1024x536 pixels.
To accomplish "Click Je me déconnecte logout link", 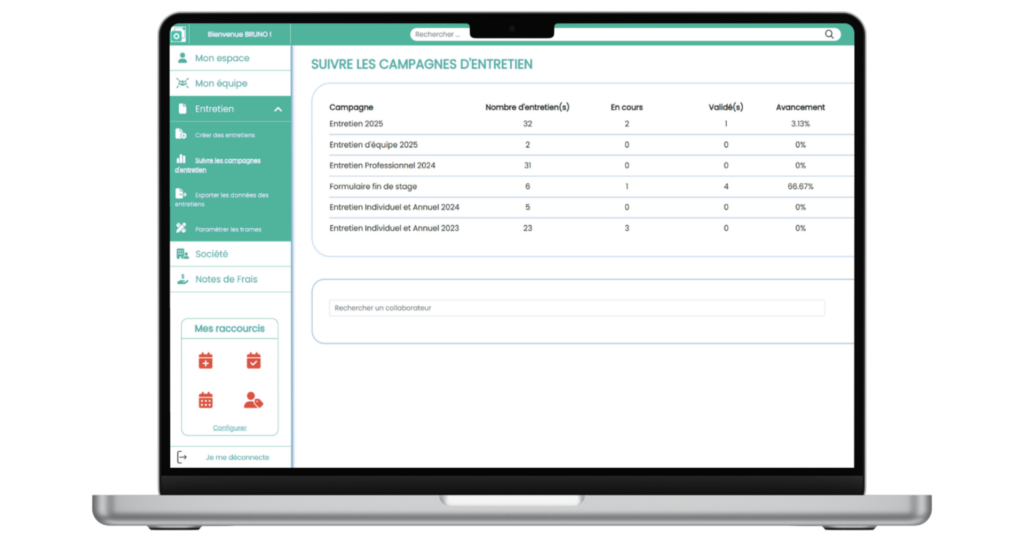I will tap(237, 457).
